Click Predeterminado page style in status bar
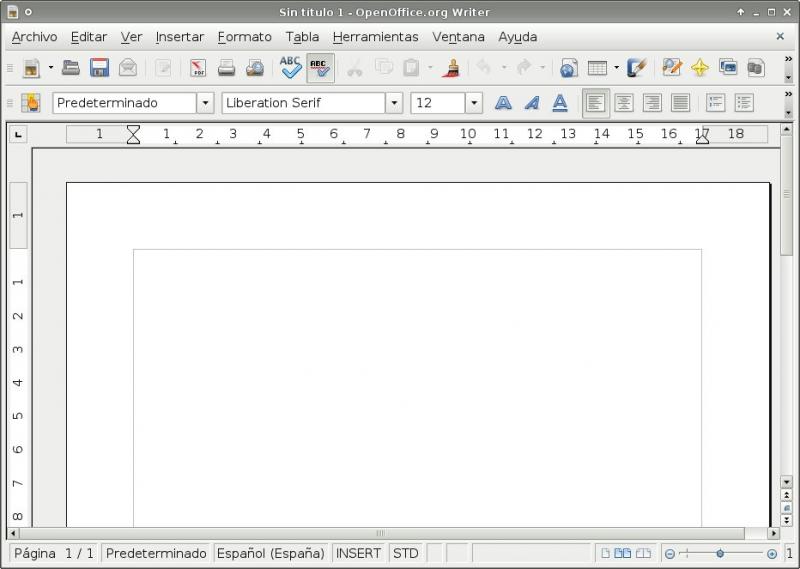Image resolution: width=800 pixels, height=569 pixels. (156, 554)
